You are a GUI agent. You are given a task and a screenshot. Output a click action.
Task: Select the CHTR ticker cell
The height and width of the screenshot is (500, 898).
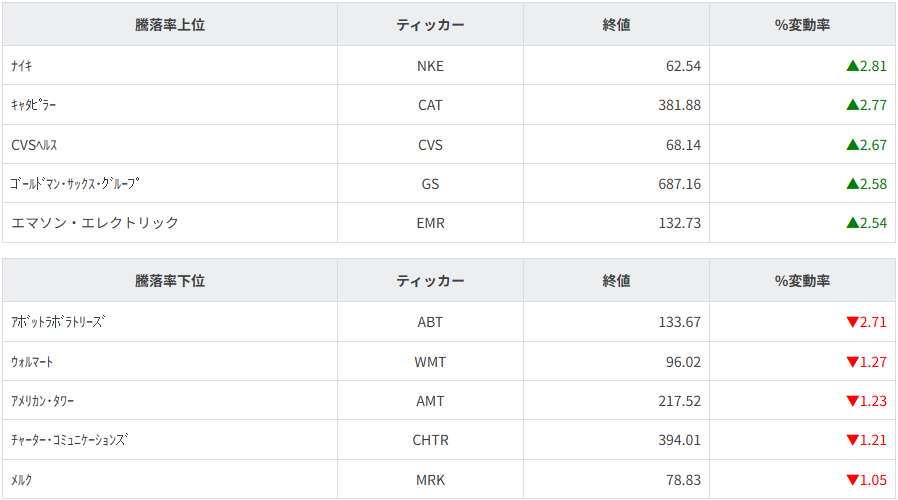[x=430, y=440]
